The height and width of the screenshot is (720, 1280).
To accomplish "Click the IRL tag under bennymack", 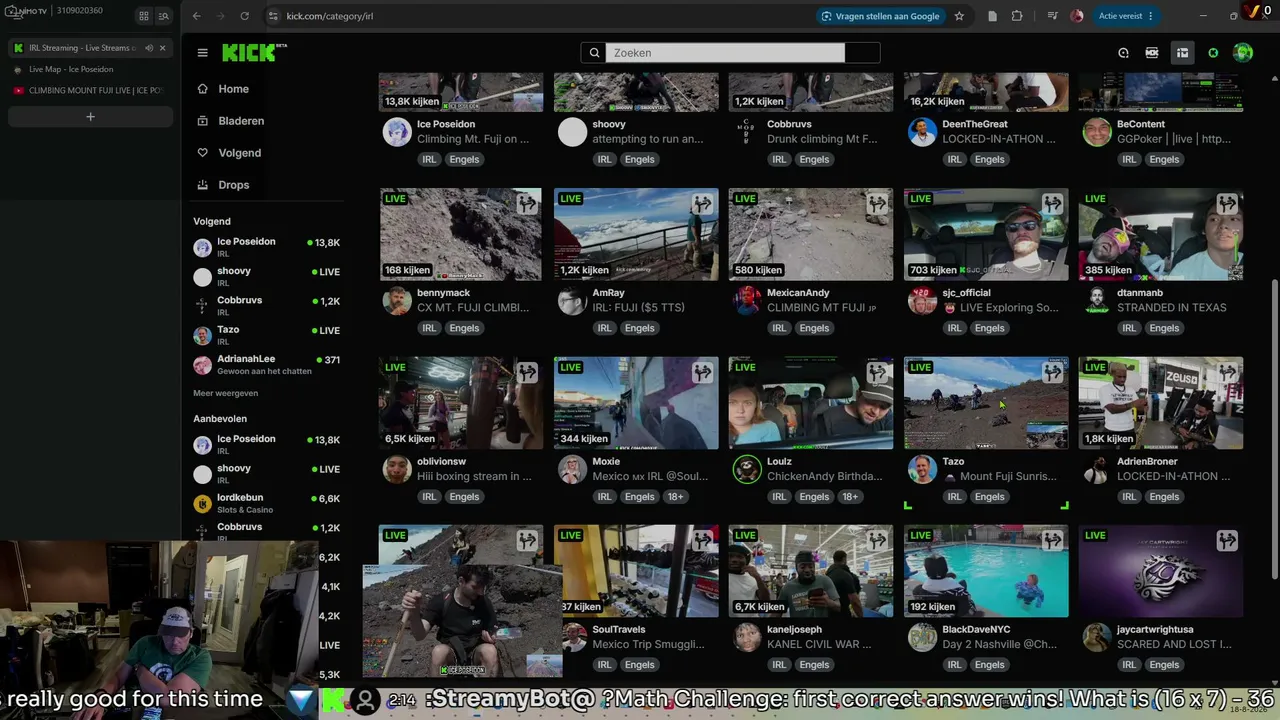I will (429, 328).
